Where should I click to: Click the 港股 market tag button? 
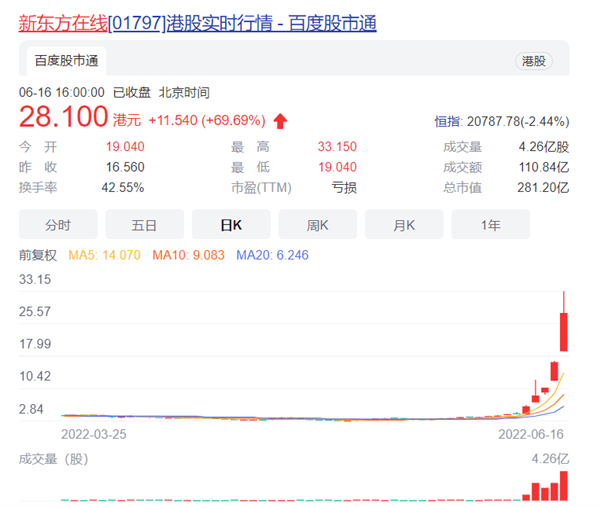(533, 61)
